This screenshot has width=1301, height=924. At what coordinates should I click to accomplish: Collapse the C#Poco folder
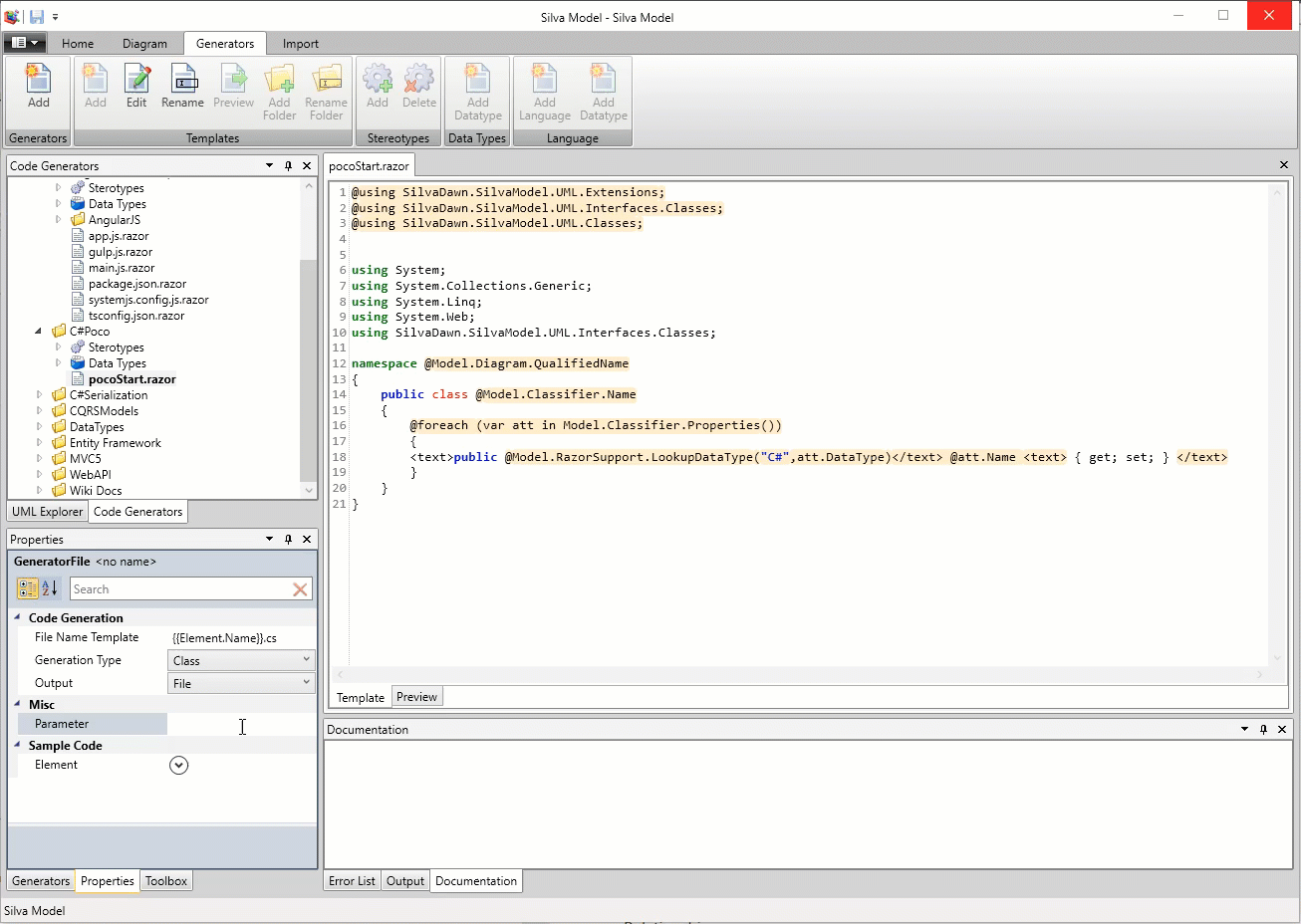tap(39, 332)
